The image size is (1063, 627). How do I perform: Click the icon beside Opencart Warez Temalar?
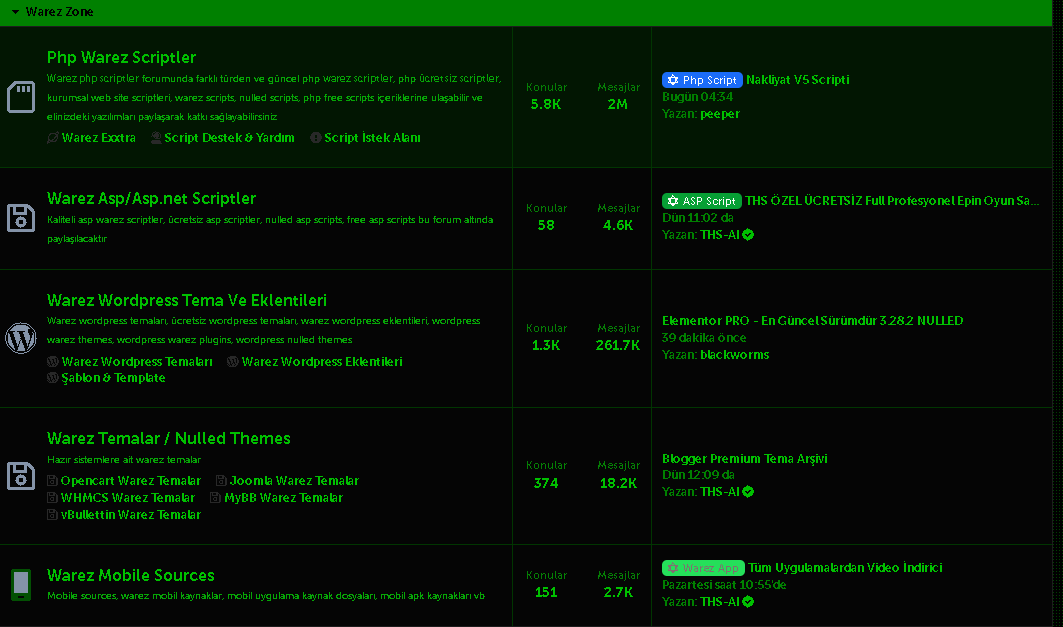52,481
